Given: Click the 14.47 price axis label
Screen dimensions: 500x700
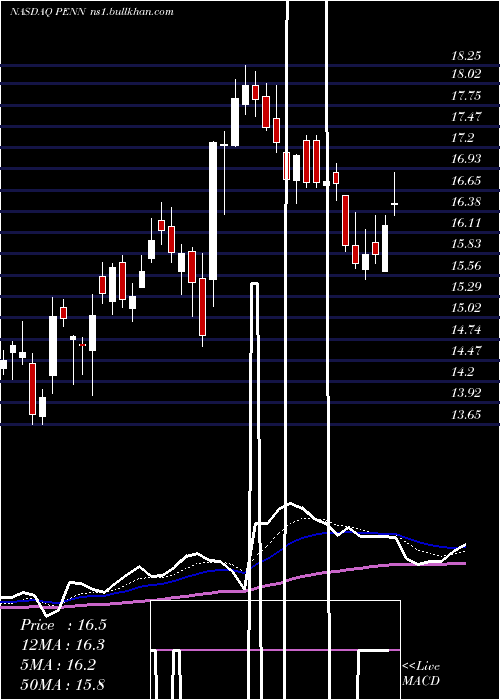Looking at the screenshot, I should pyautogui.click(x=467, y=350).
